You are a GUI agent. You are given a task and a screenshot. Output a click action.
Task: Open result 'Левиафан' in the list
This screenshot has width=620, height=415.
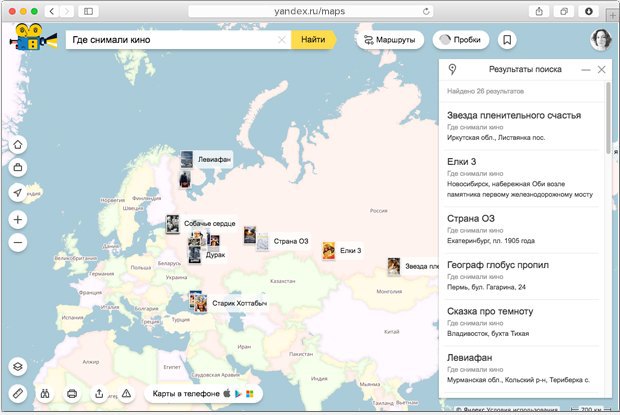coord(522,368)
